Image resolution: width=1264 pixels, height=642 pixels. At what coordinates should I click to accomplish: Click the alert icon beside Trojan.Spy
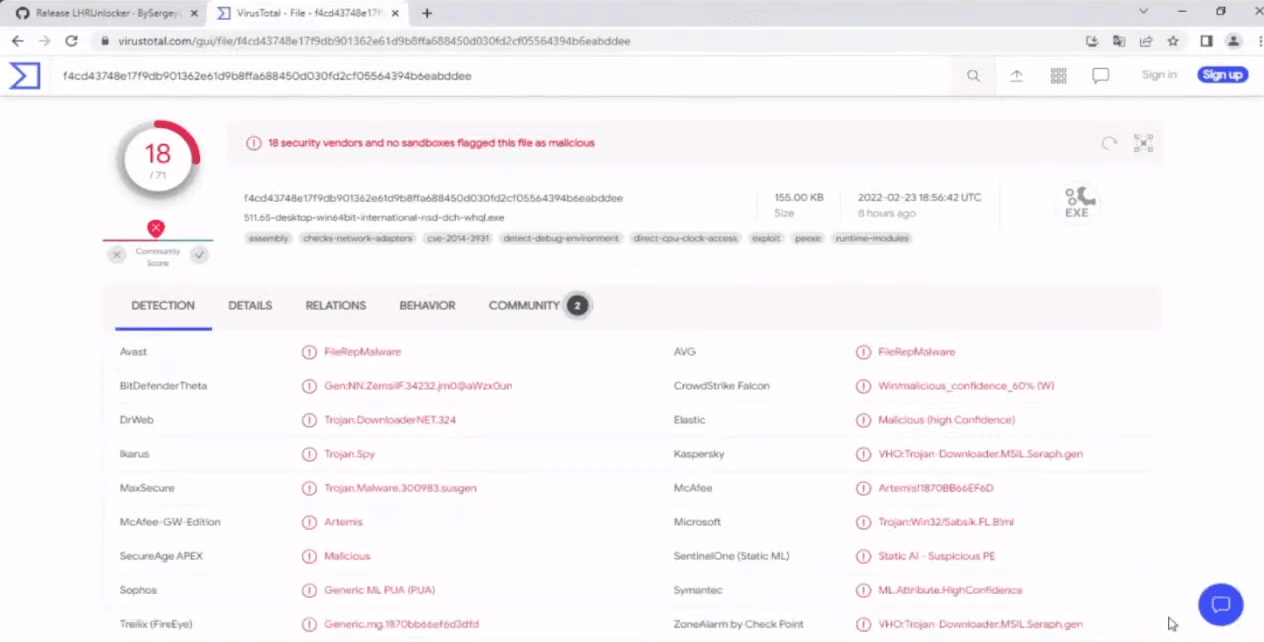pyautogui.click(x=310, y=454)
